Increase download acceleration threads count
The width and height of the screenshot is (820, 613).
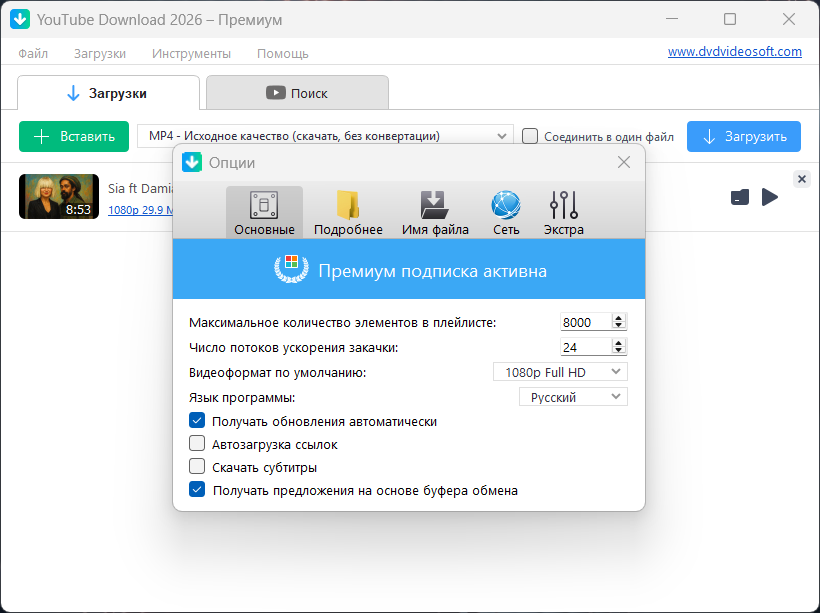619,343
